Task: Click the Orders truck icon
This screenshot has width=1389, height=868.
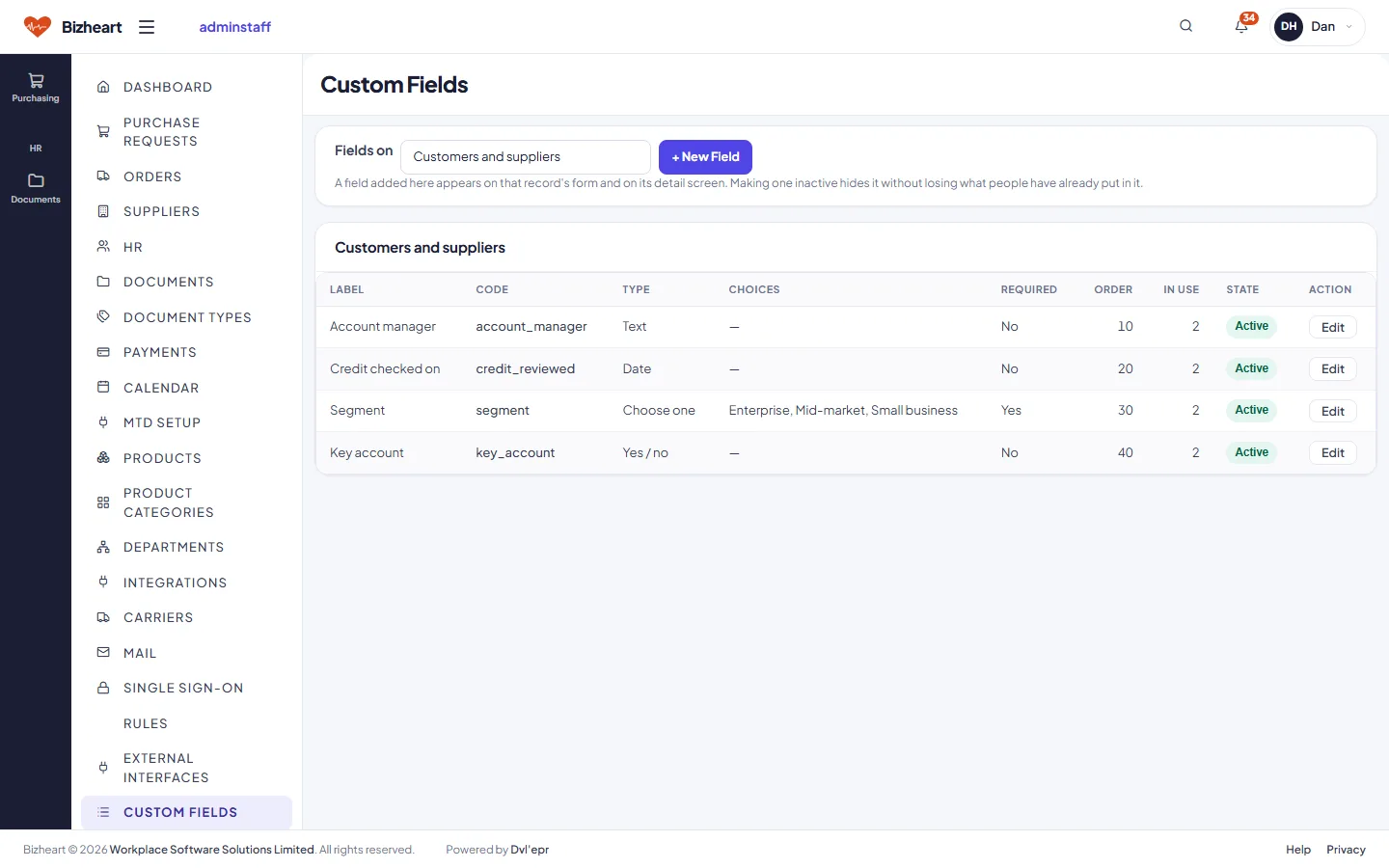Action: coord(103,176)
